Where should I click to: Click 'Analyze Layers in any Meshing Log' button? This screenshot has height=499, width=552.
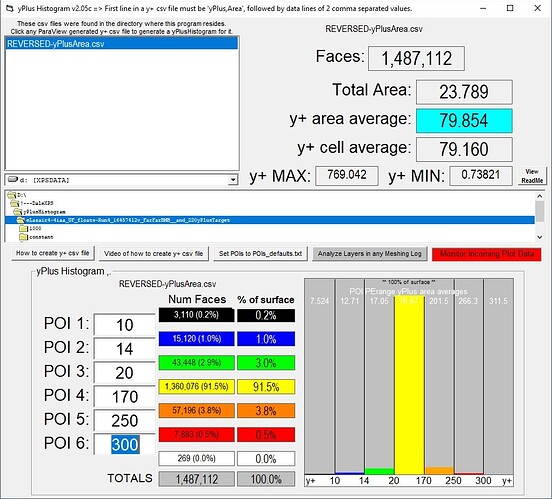[370, 254]
